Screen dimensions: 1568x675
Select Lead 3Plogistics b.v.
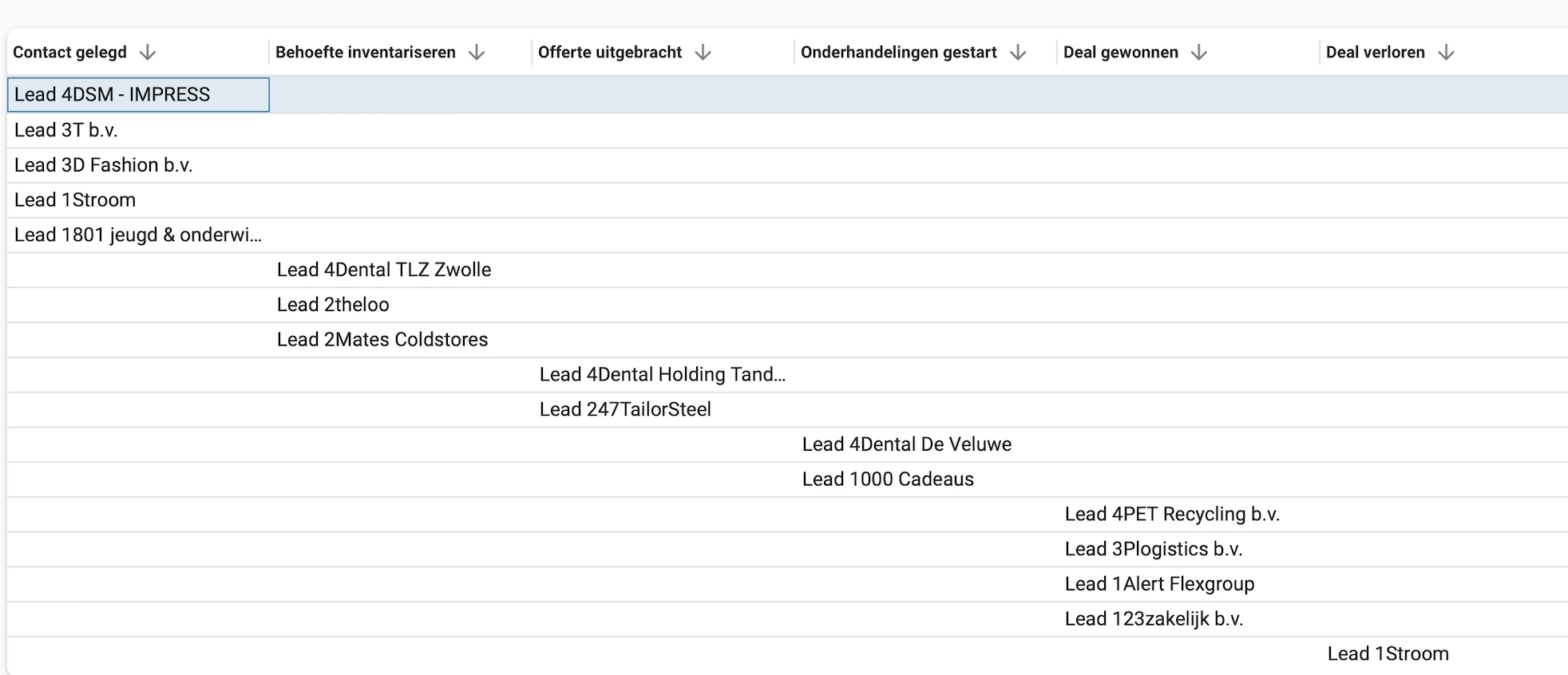click(1154, 550)
